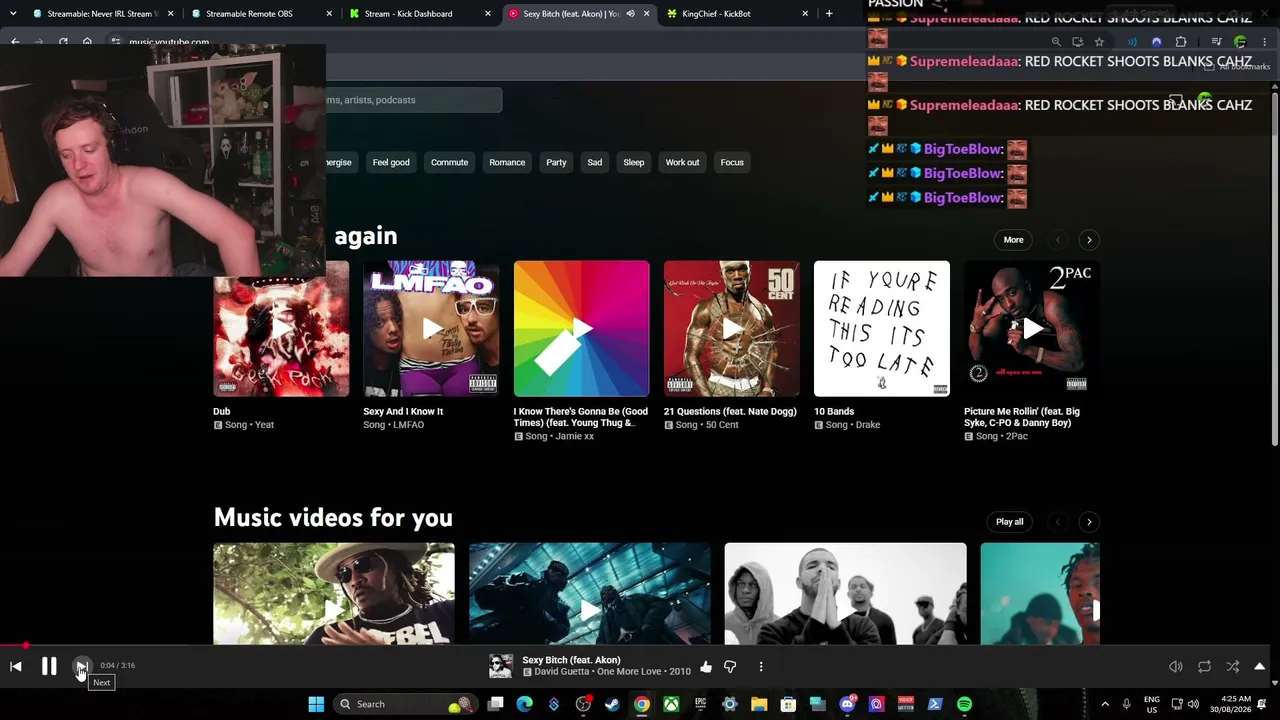
Task: Select the Sleep mood chip
Action: 634,162
